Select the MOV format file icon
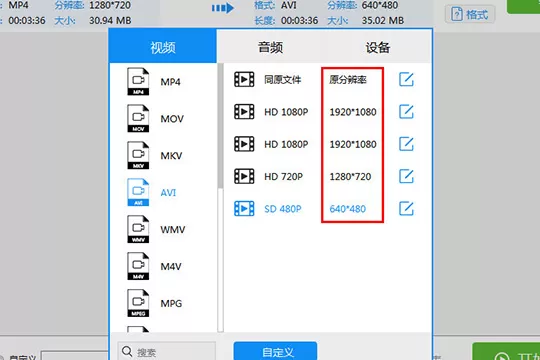Screen dimensions: 540x360 (138, 119)
